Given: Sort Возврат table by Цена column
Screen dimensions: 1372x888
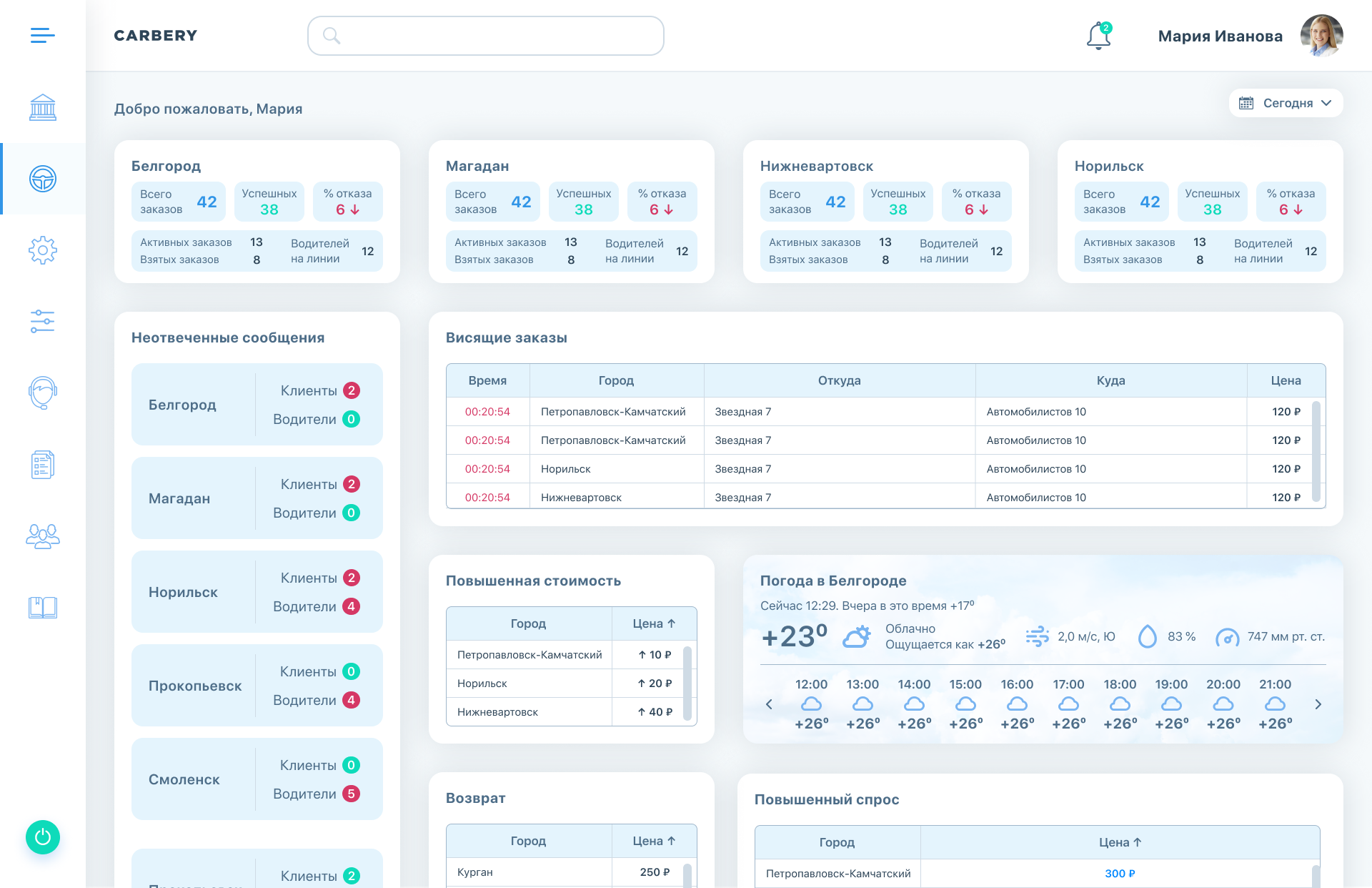Looking at the screenshot, I should click(x=654, y=841).
